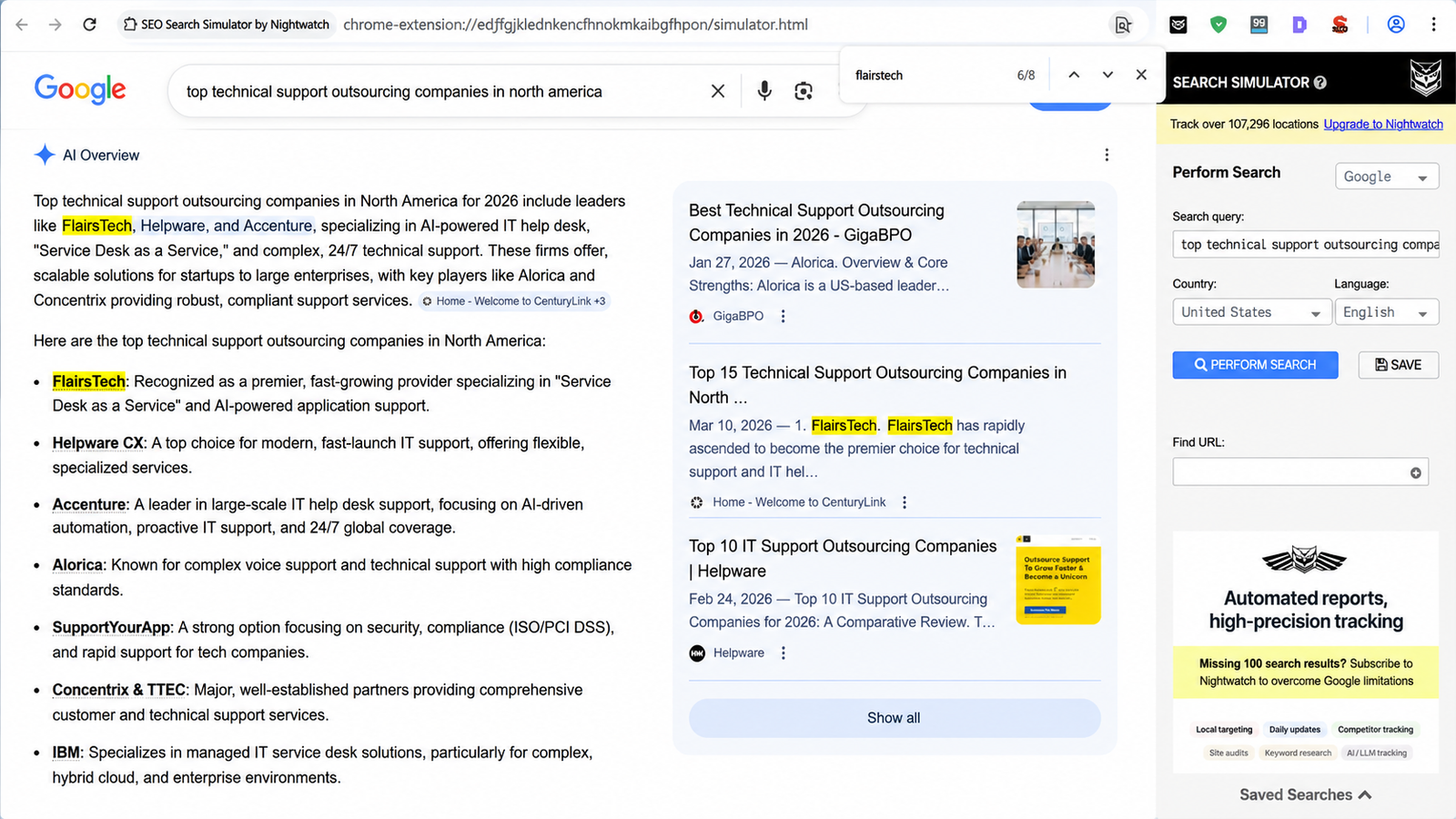Open the GigaBPO meeting room thumbnail

pos(1056,245)
